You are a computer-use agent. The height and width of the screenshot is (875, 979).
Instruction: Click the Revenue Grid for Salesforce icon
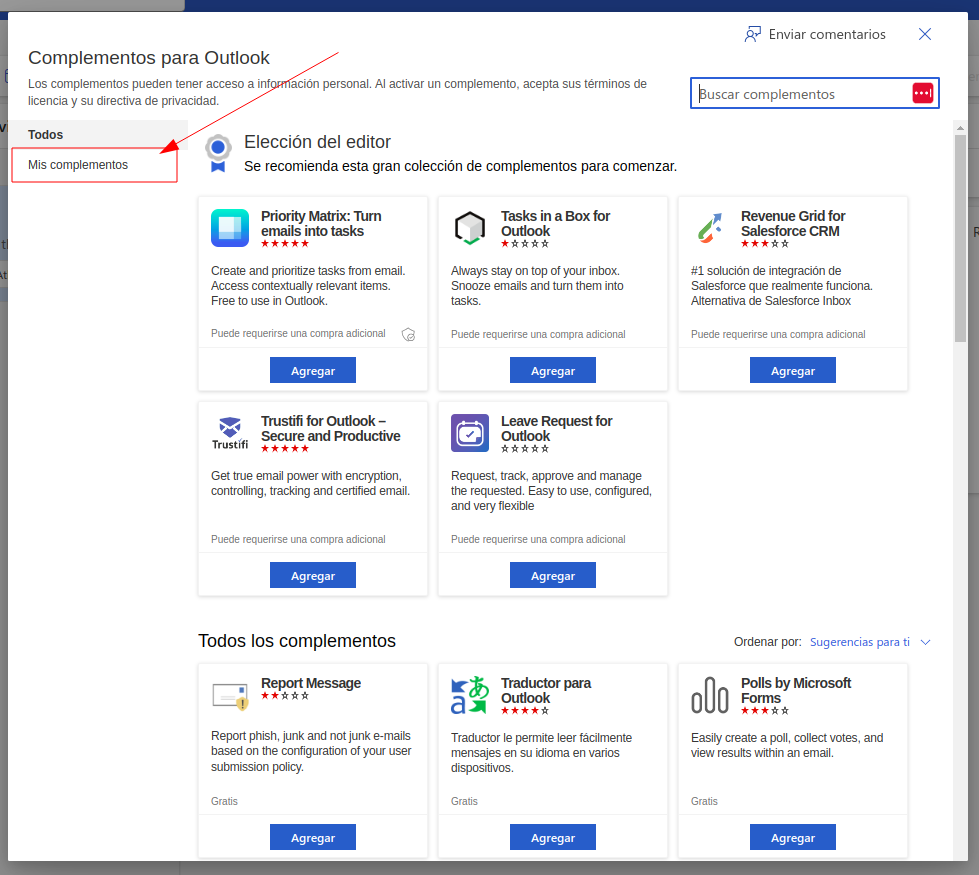pos(710,228)
